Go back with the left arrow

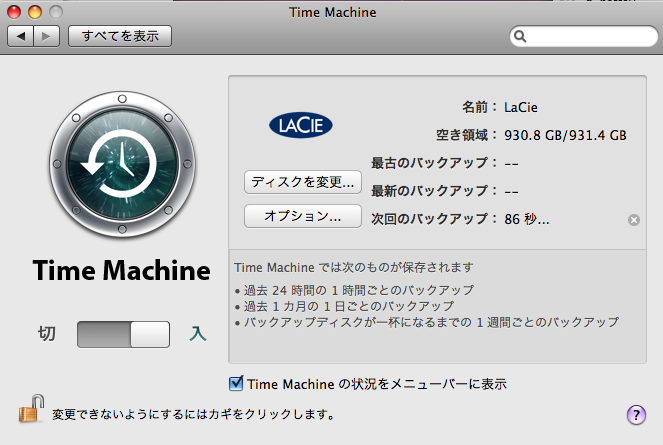(x=21, y=36)
